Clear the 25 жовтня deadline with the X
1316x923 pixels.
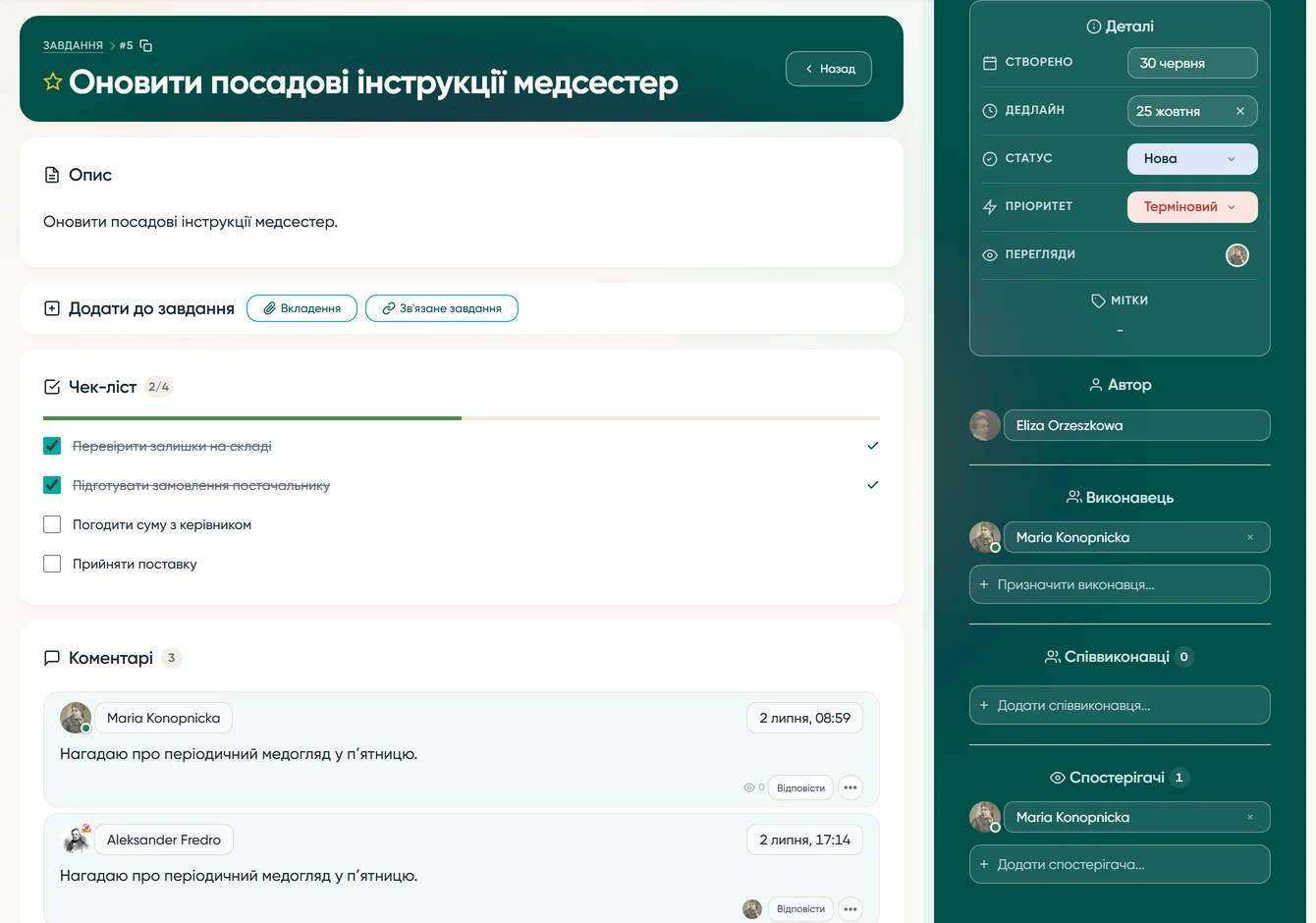point(1240,111)
